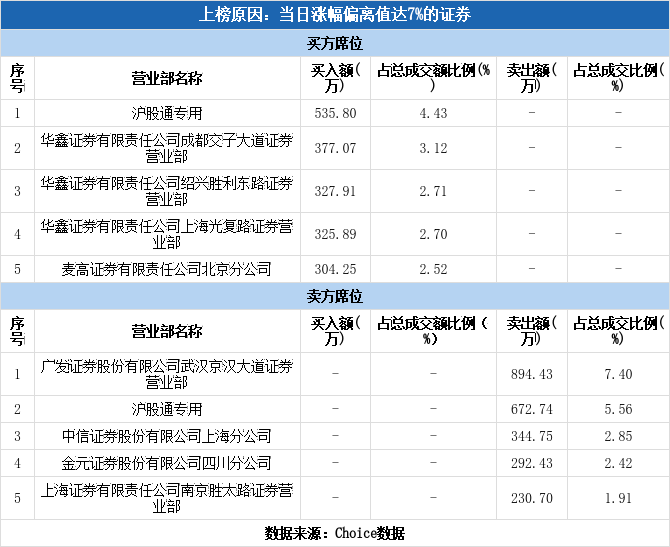Select the buy amount 325.89
Image resolution: width=670 pixels, height=547 pixels.
(x=335, y=234)
